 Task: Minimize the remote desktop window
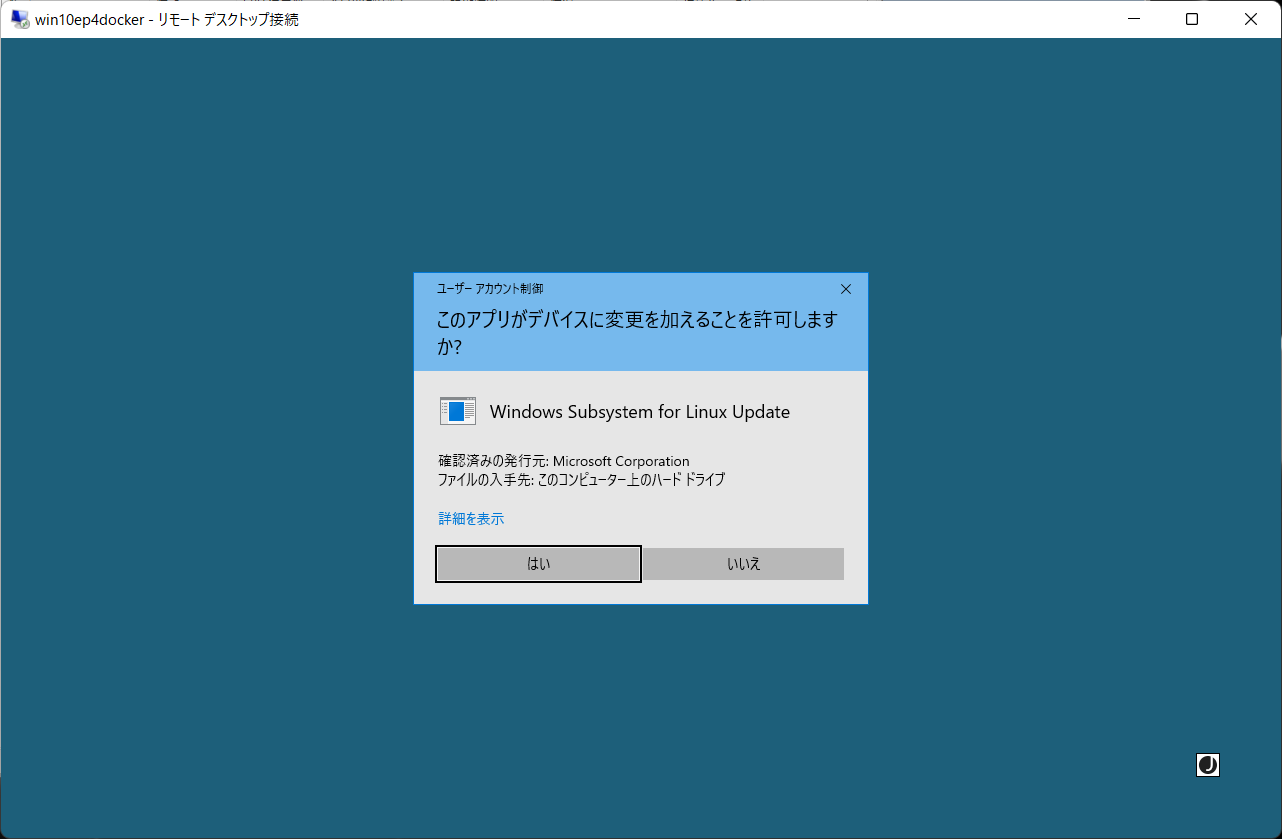click(x=1131, y=19)
